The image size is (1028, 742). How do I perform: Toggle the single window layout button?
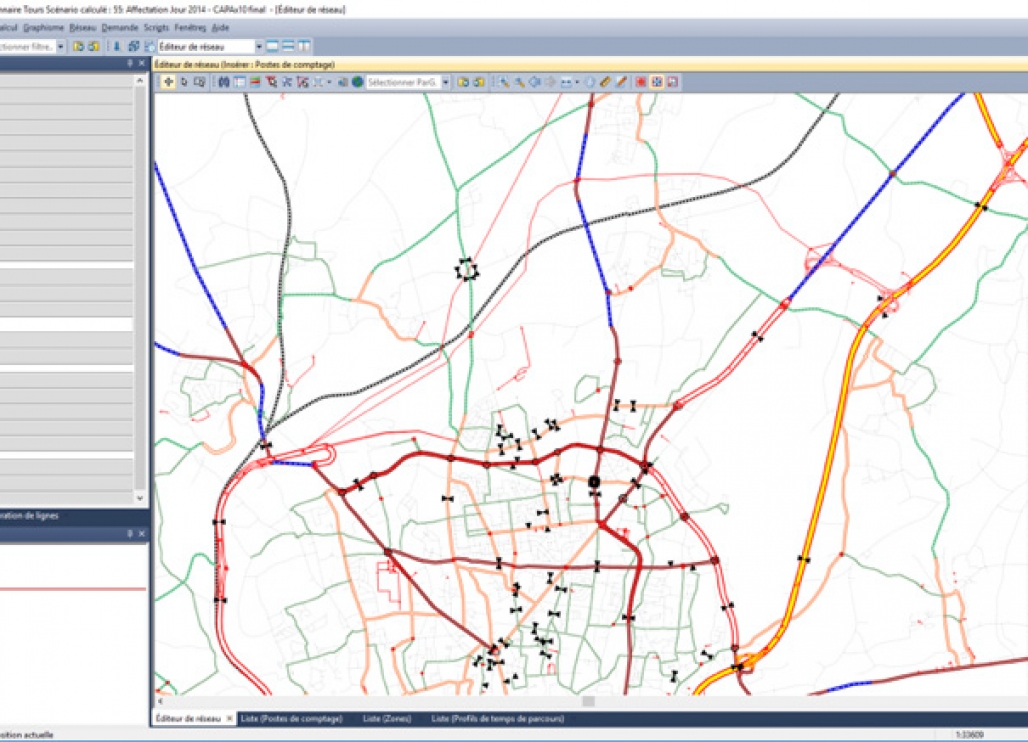tap(272, 46)
